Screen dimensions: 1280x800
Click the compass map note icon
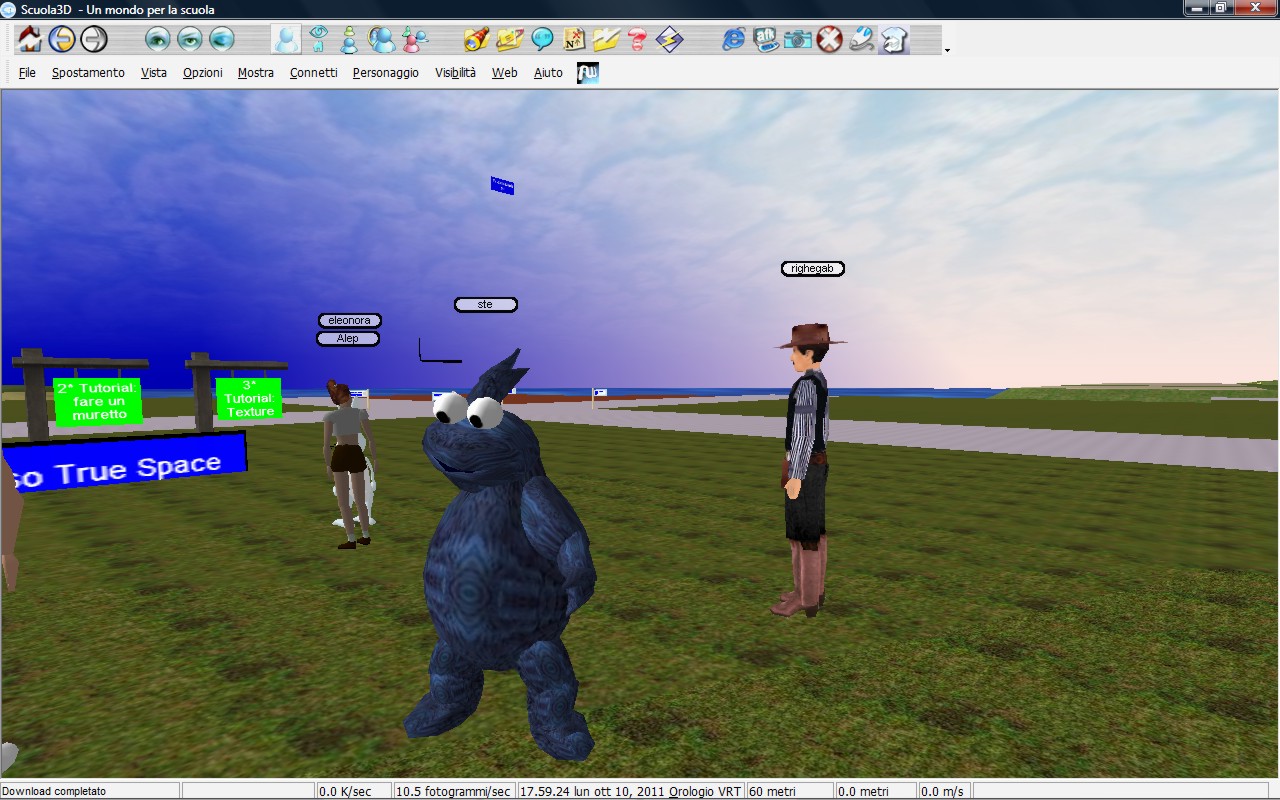click(574, 39)
